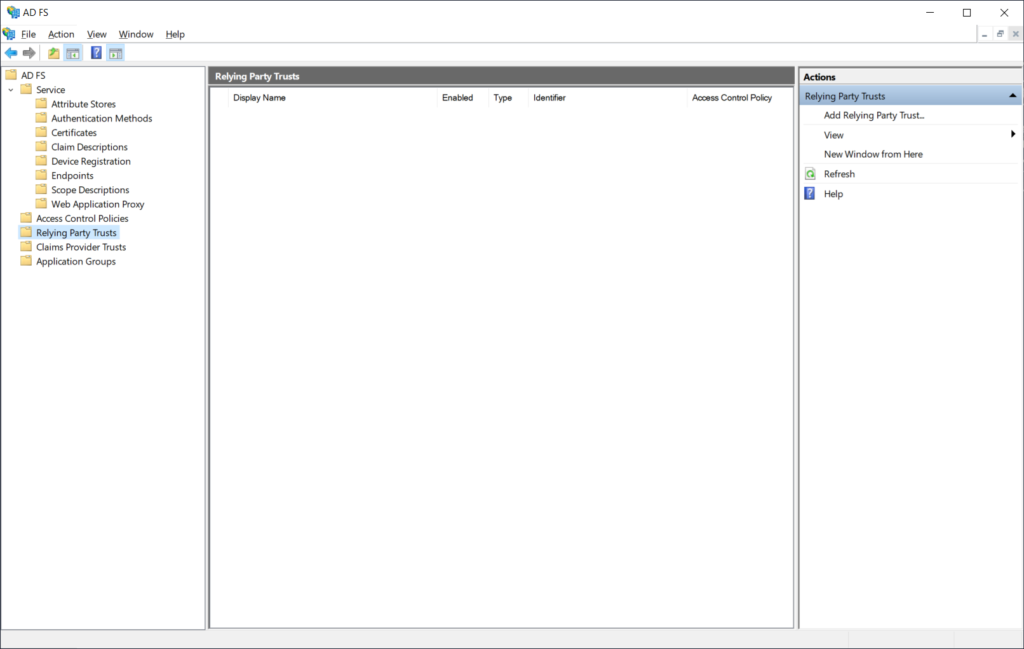The image size is (1024, 649).
Task: Click Refresh text in the Actions pane
Action: tap(839, 174)
